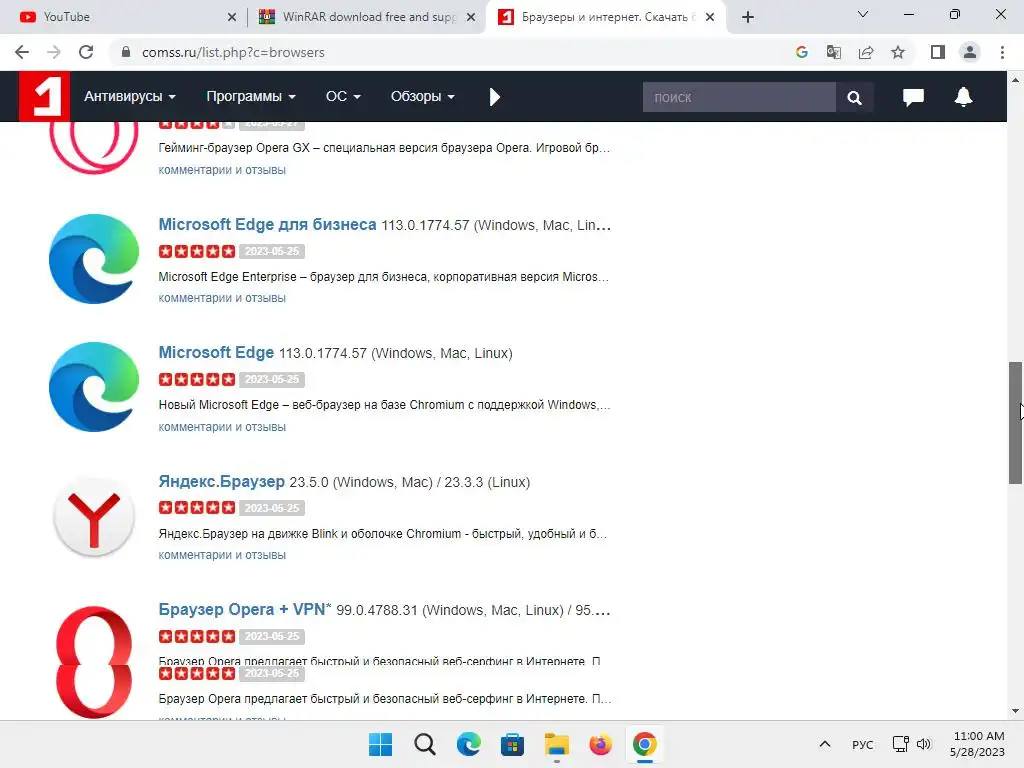Open the Chrome three-dot menu
This screenshot has height=768, width=1024.
coord(1002,52)
